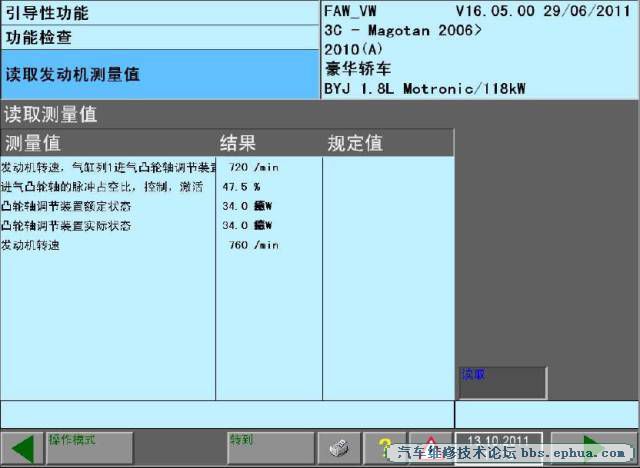Screen dimensions: 640x468
Task: Select the highlighted 读取发动机测量值 row
Action: [160, 75]
